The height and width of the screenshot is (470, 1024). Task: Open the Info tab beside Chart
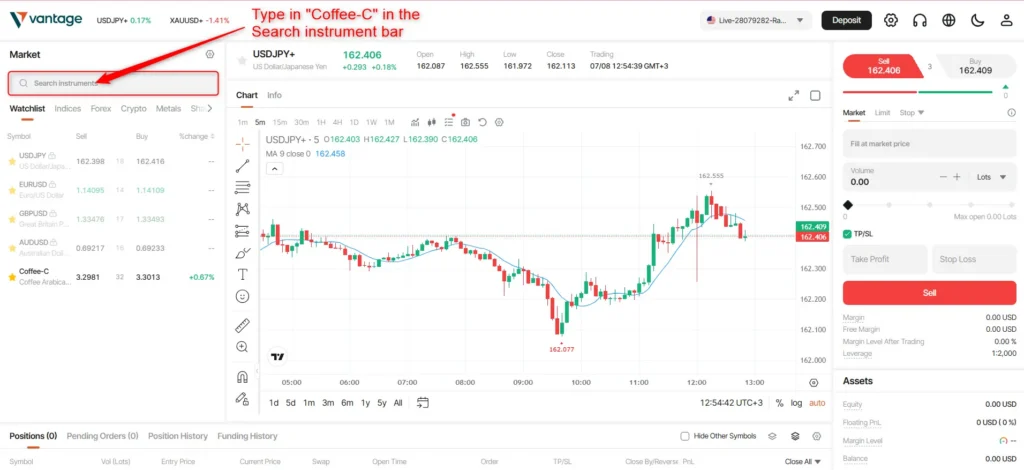[274, 95]
